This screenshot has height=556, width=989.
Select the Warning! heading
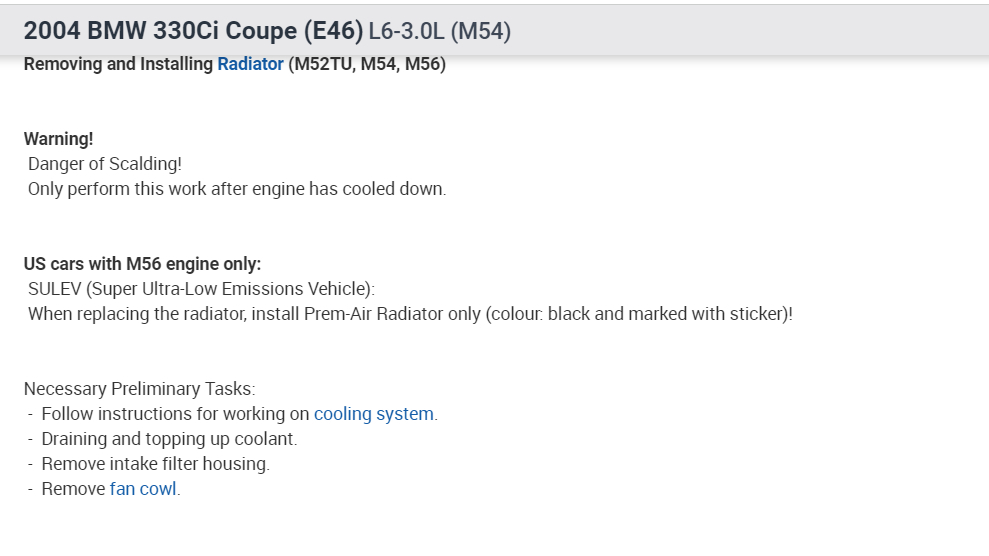click(58, 139)
